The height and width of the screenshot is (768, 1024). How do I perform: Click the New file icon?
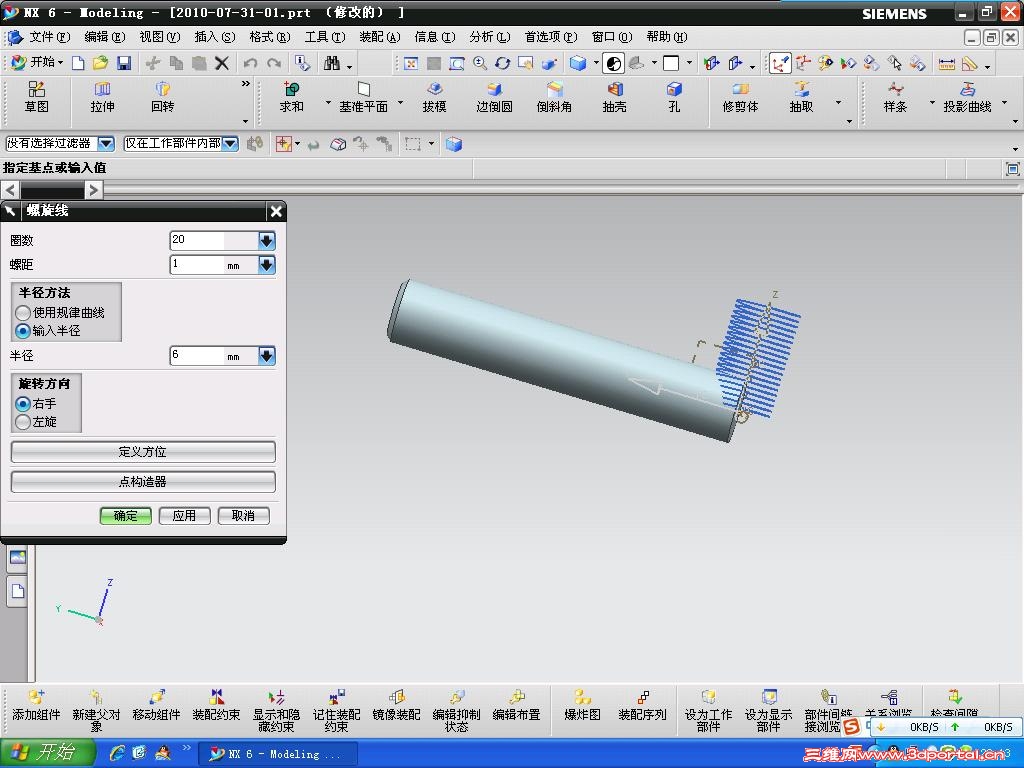tap(78, 63)
